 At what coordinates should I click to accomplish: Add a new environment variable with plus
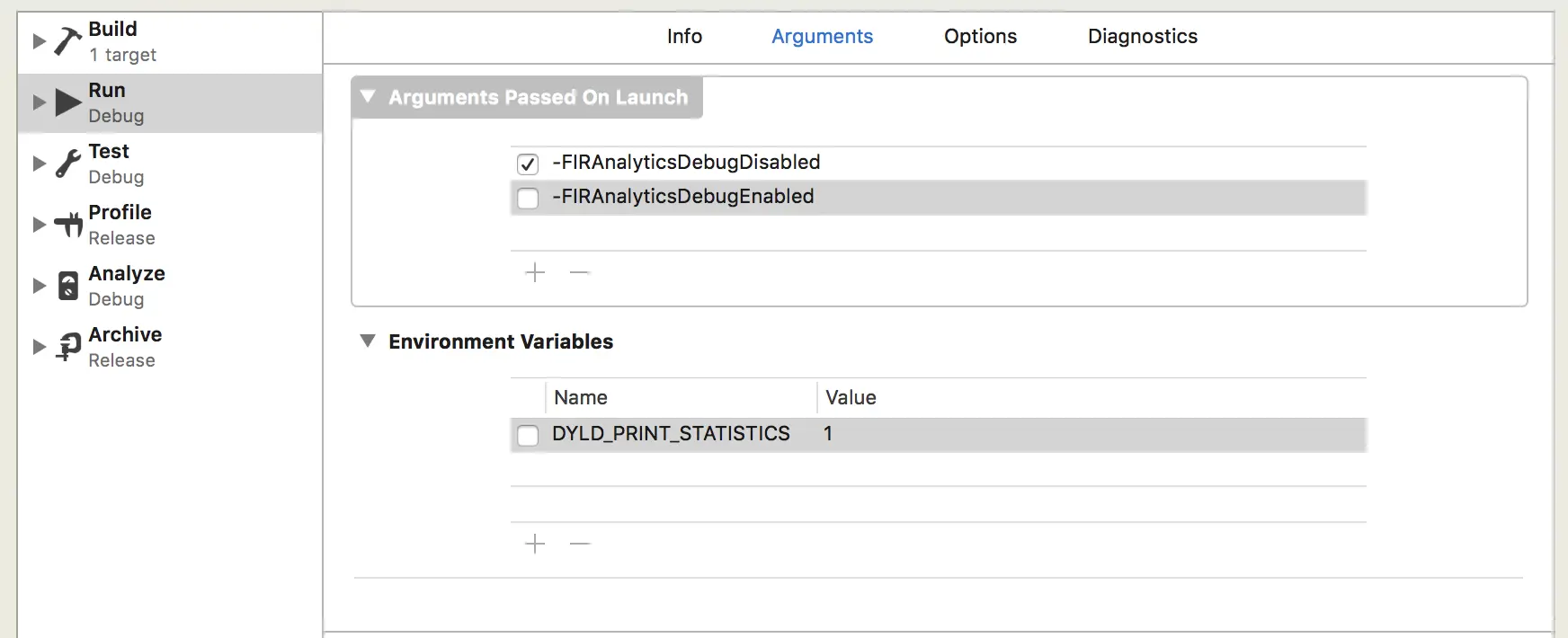pos(535,544)
